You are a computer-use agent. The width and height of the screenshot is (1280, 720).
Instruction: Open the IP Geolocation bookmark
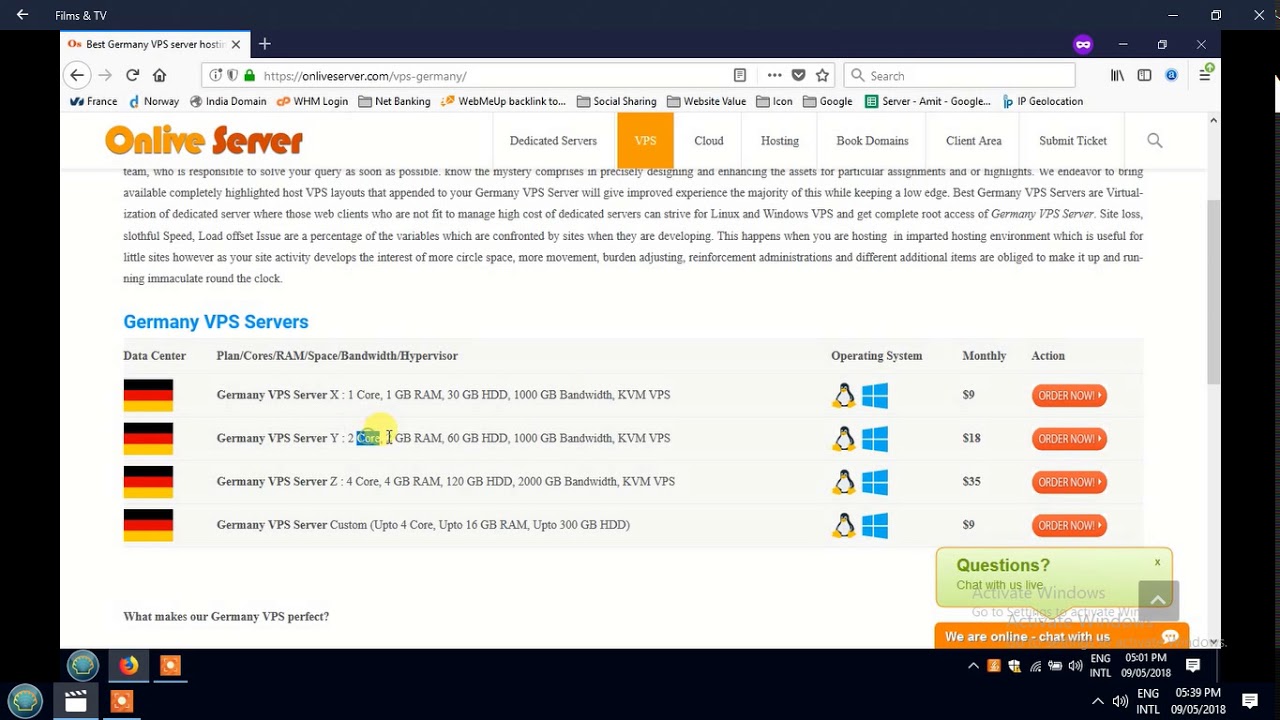tap(1041, 101)
